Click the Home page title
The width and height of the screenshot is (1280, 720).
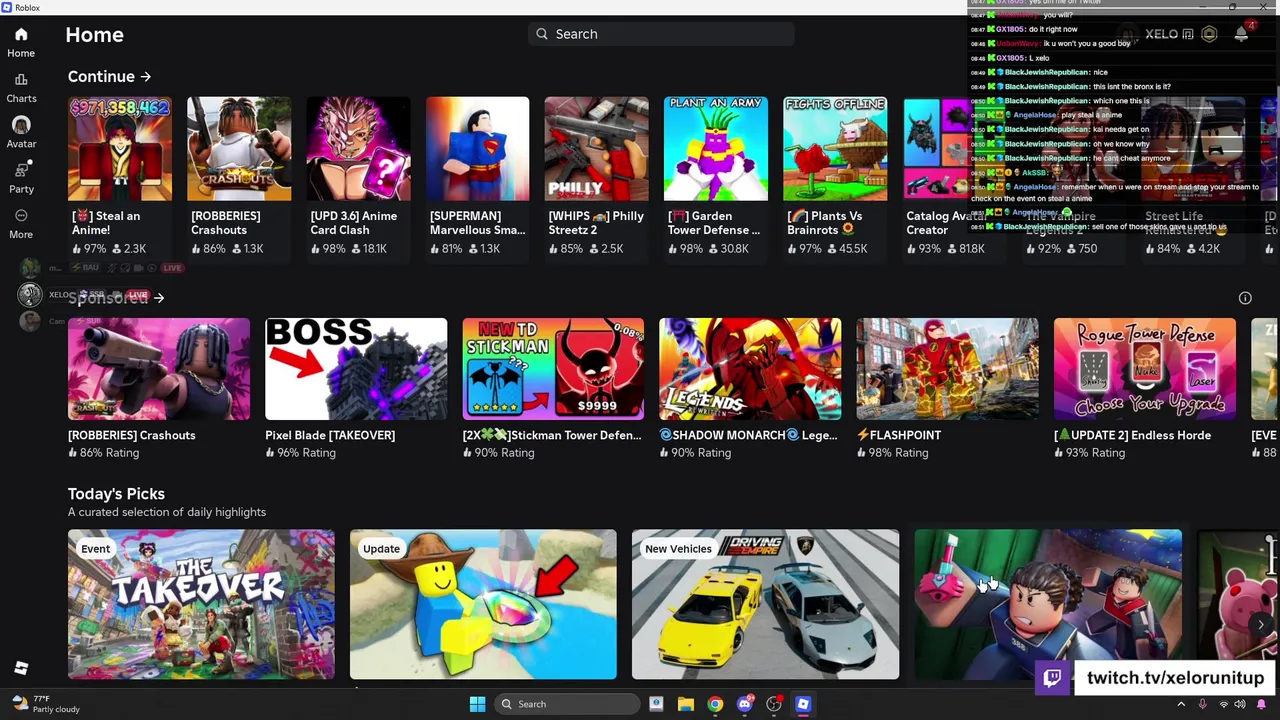click(x=95, y=35)
